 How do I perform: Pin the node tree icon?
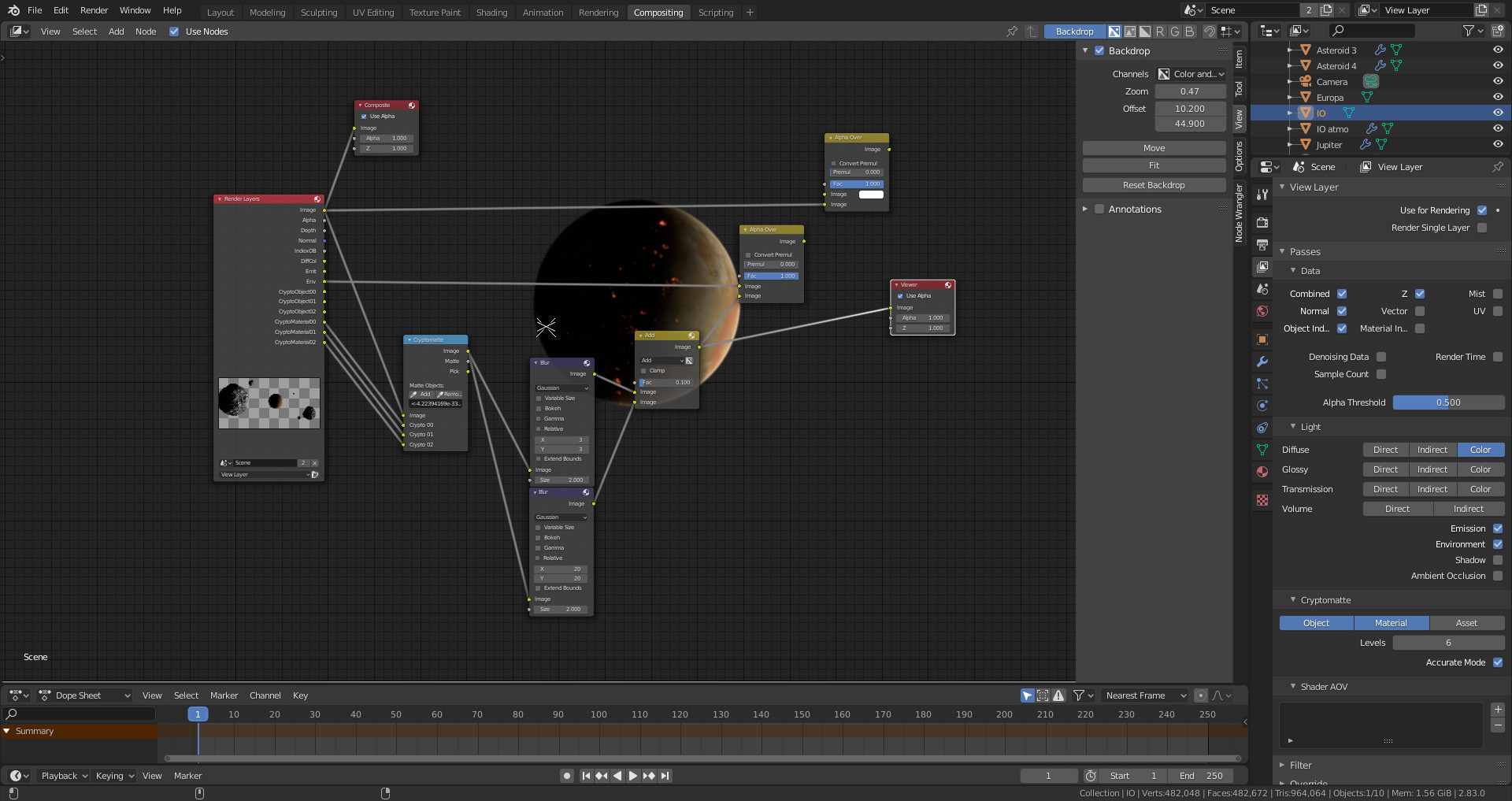point(1012,32)
